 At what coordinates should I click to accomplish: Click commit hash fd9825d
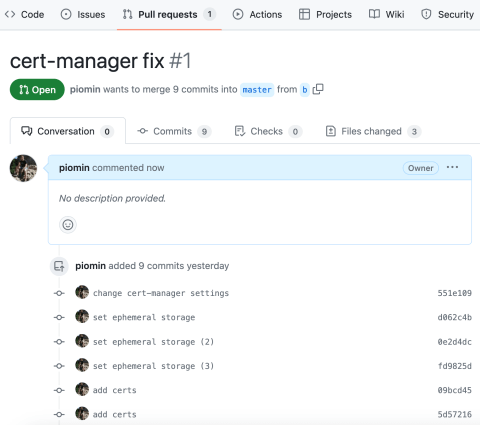coord(455,366)
